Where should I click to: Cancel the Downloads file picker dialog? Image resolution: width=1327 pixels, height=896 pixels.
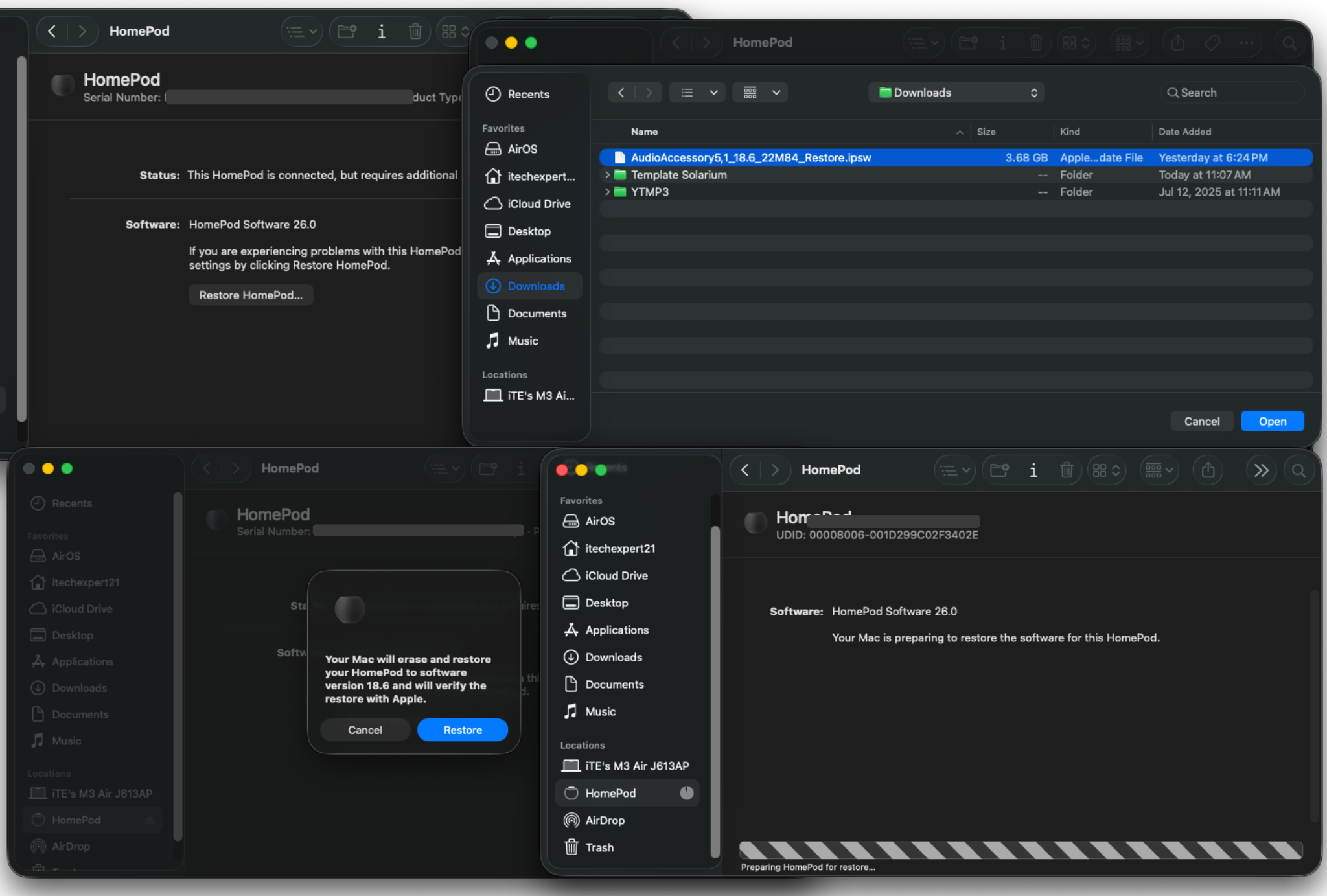[1201, 421]
